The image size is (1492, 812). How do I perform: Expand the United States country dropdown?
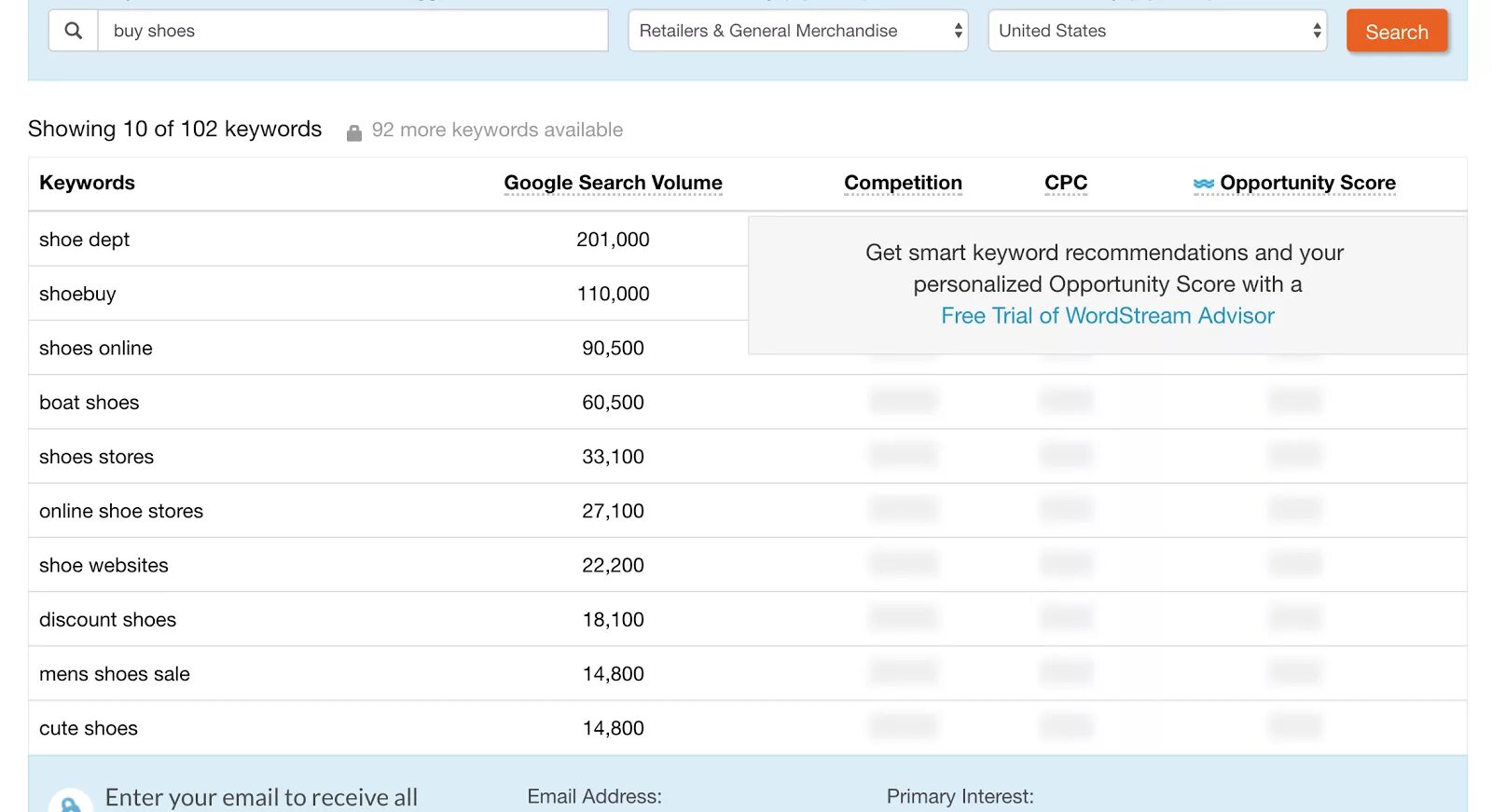point(1157,31)
